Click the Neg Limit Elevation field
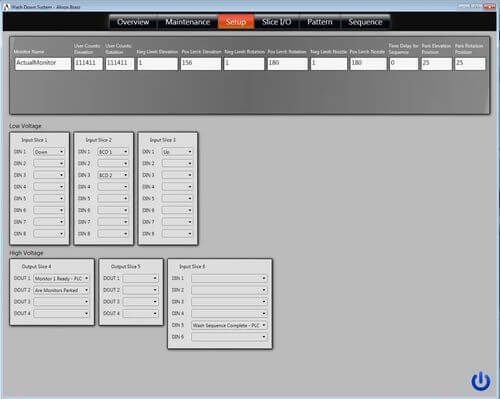 pos(157,64)
